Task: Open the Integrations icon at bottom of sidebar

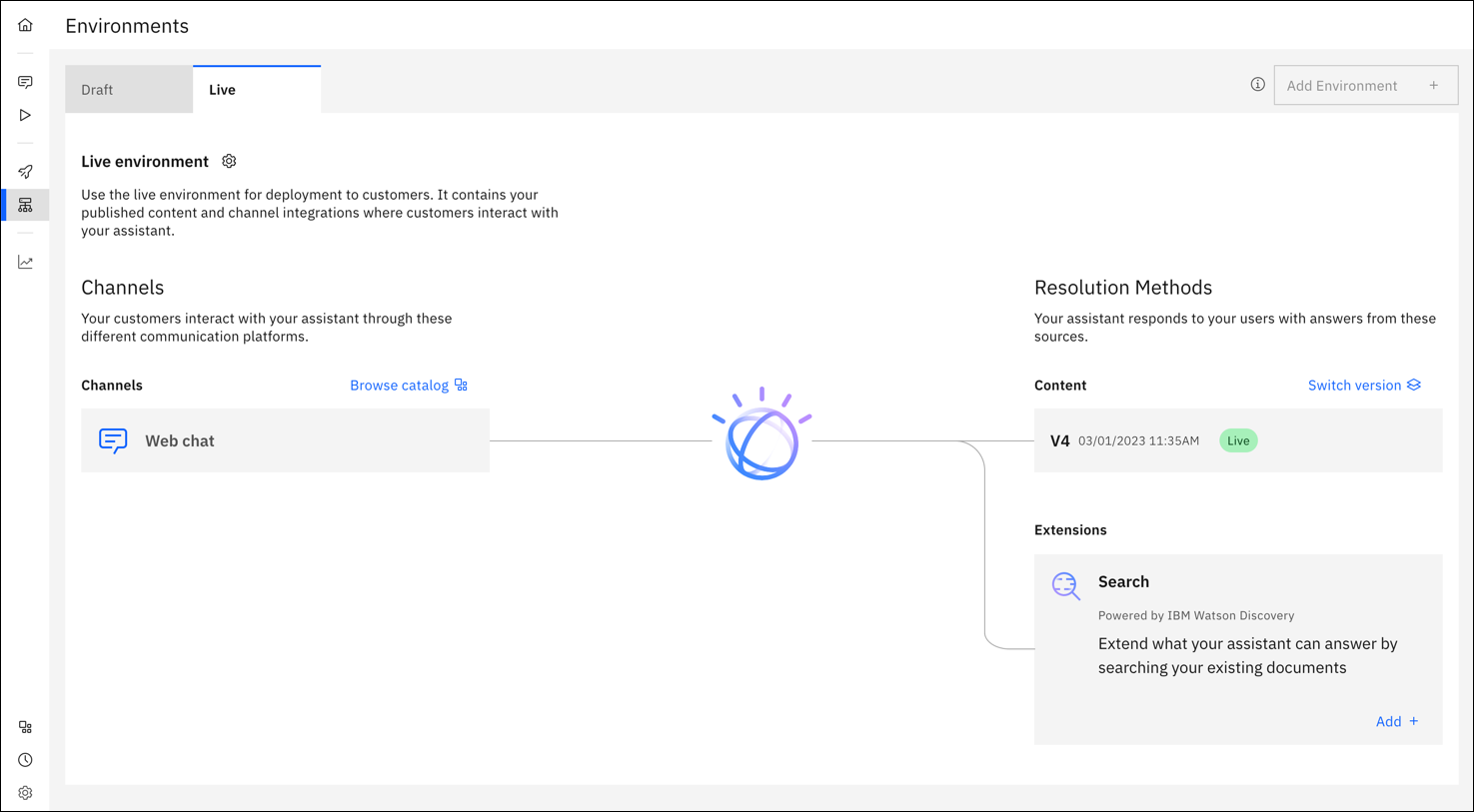Action: 25,726
